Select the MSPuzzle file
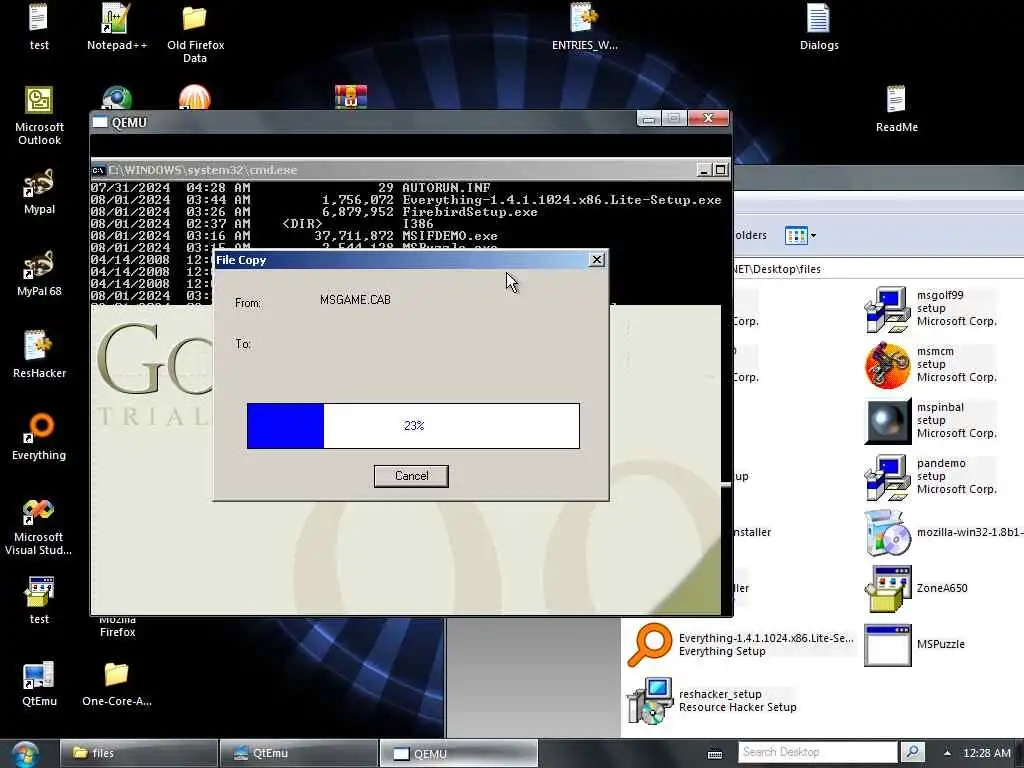Image resolution: width=1024 pixels, height=768 pixels. pos(914,645)
